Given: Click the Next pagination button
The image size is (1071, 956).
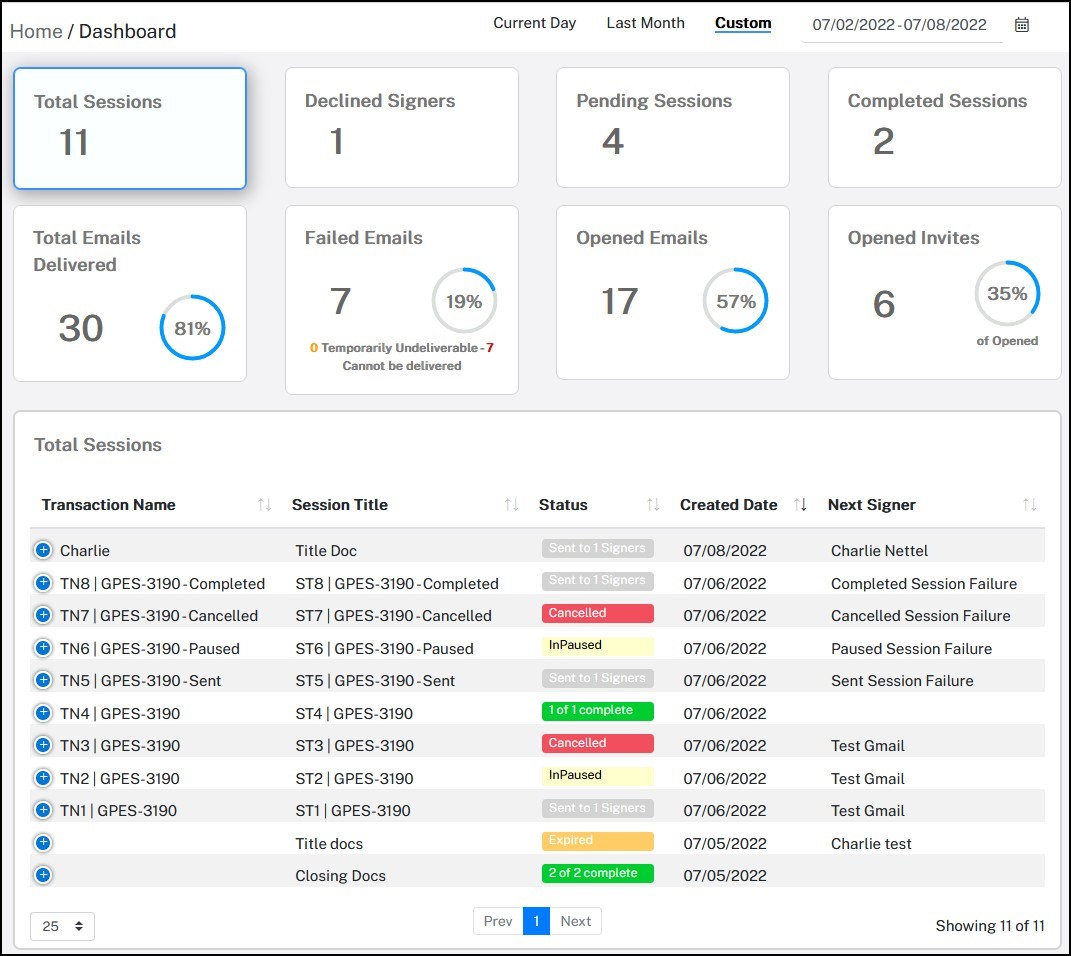Looking at the screenshot, I should [x=575, y=921].
